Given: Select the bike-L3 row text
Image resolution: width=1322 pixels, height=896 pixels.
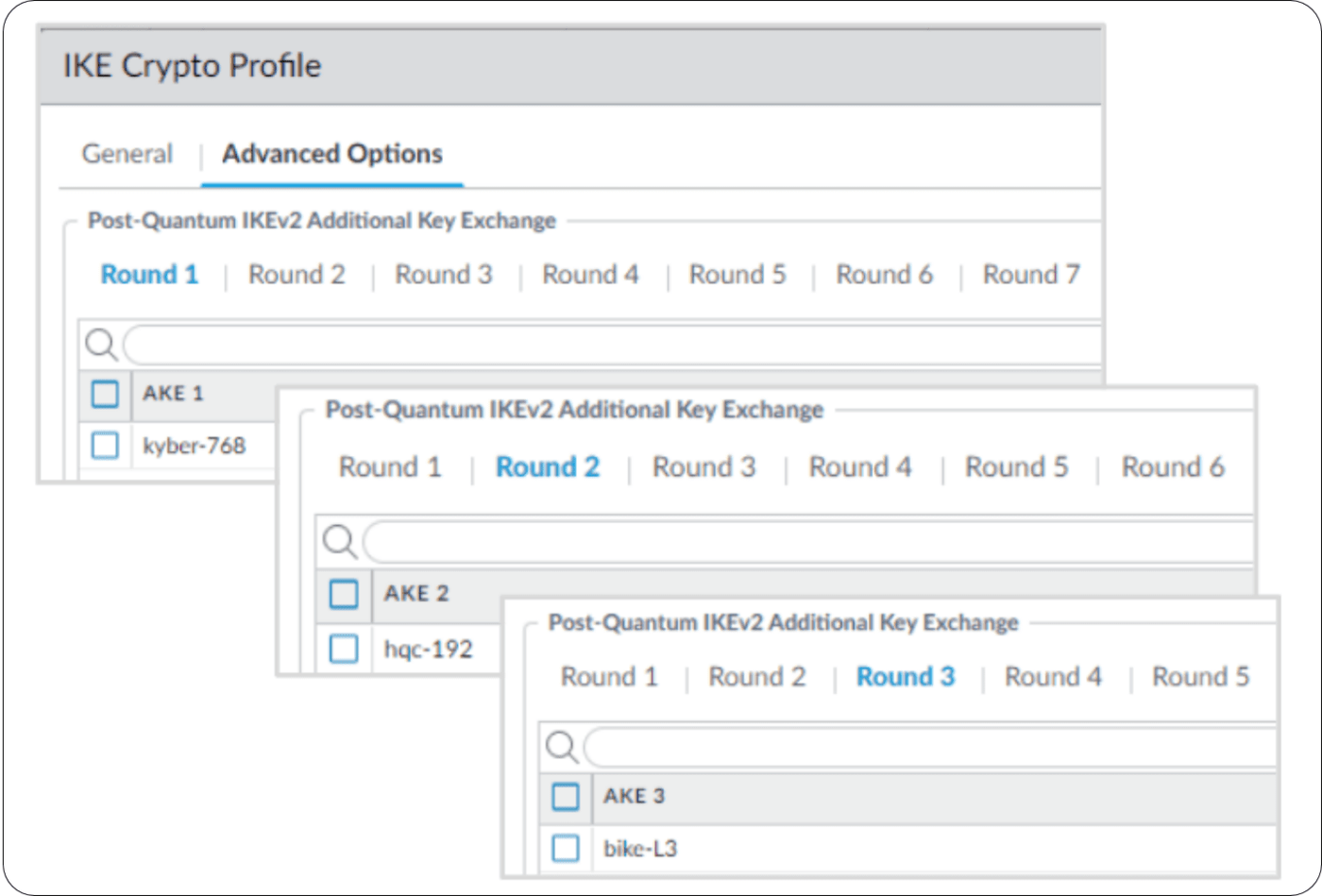Looking at the screenshot, I should click(x=640, y=849).
